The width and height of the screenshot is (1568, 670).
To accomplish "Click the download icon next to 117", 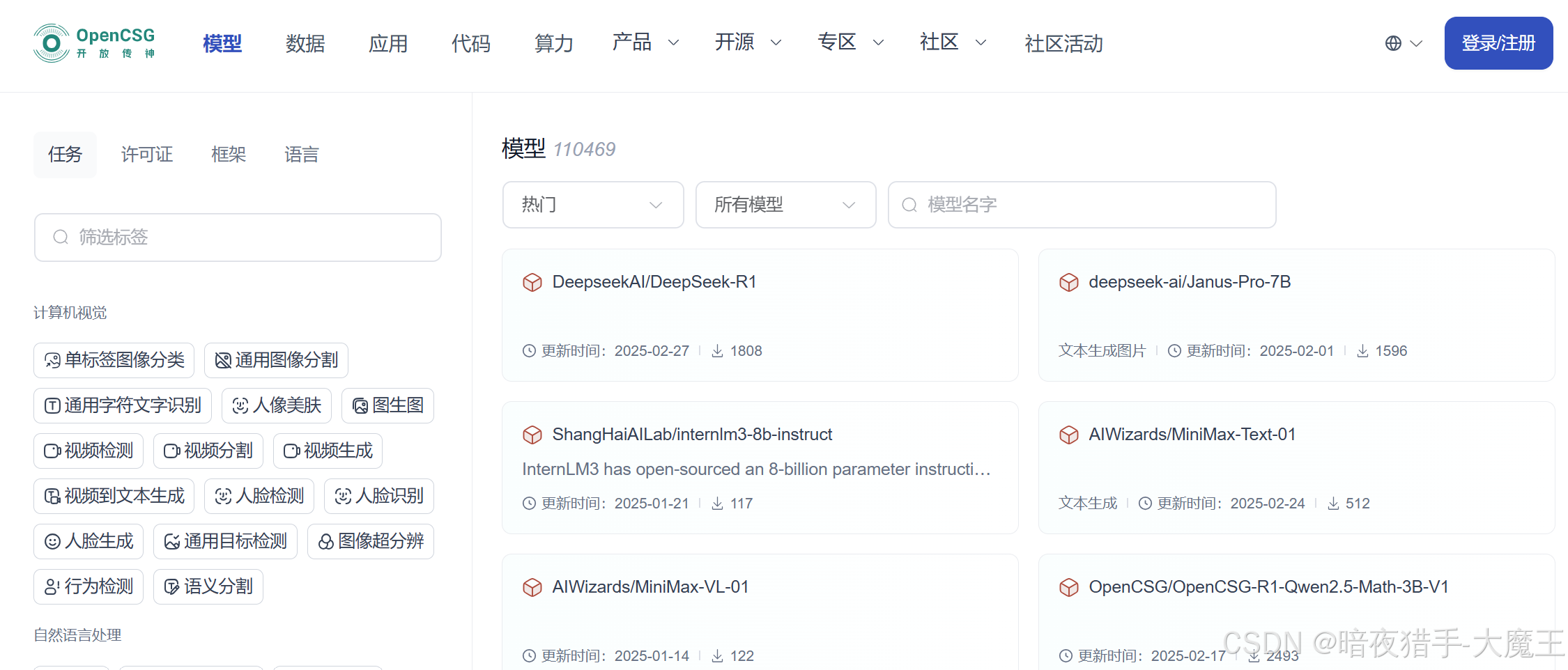I will click(717, 504).
